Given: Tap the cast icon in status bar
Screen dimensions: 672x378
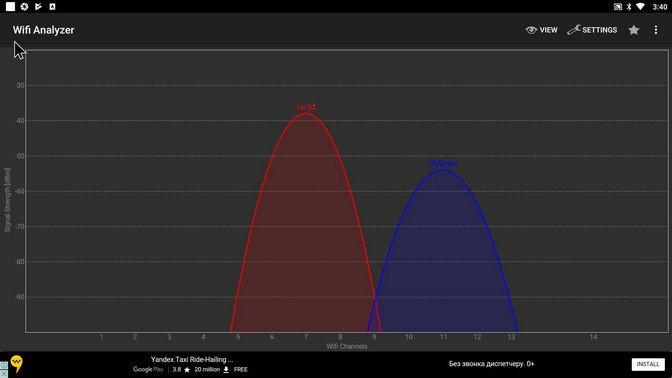Looking at the screenshot, I should click(618, 6).
